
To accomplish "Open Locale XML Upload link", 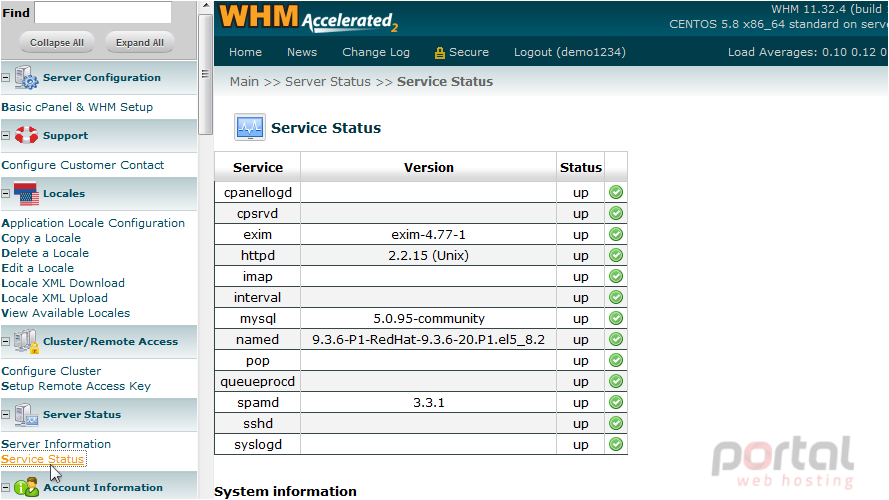I will click(x=54, y=298).
